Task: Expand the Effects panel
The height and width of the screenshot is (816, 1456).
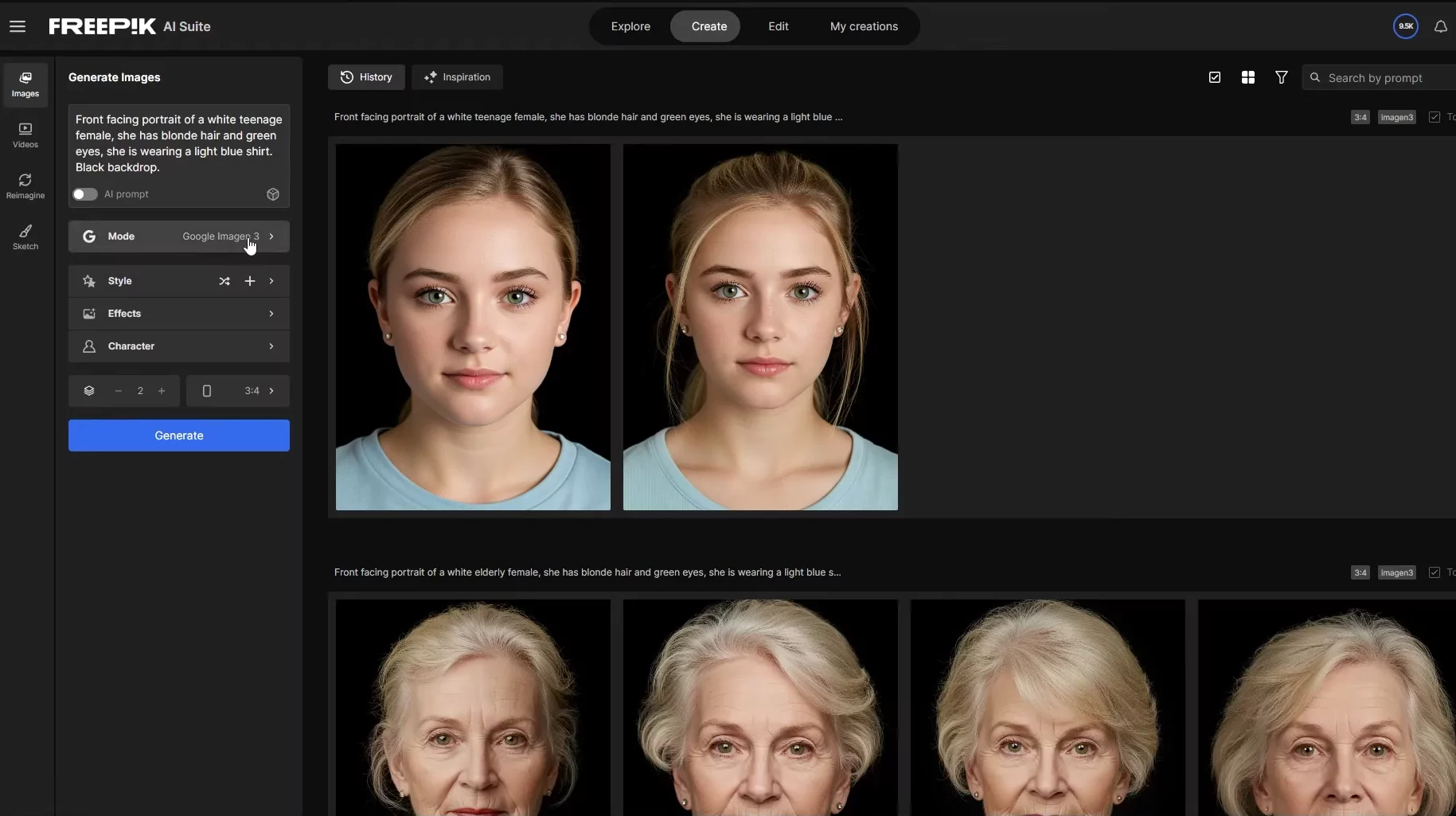Action: [179, 314]
